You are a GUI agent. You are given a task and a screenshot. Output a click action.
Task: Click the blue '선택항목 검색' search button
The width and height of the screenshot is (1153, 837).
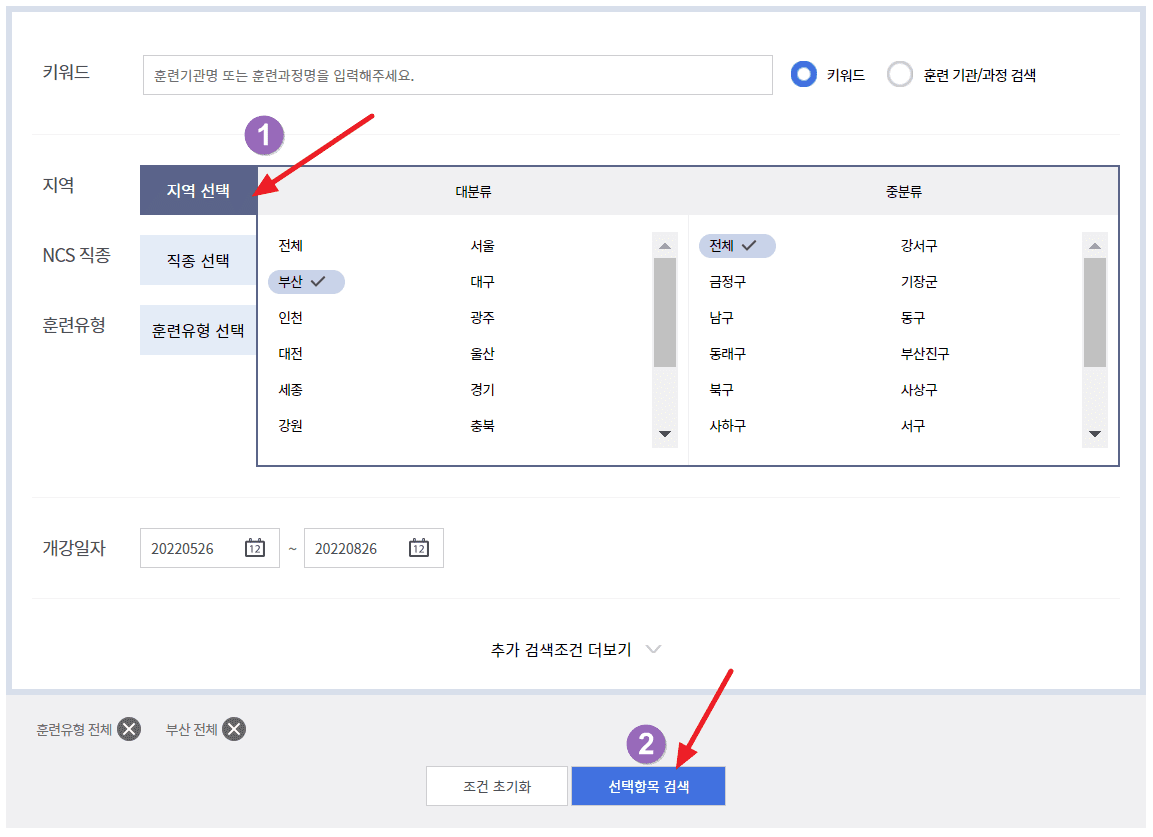[648, 786]
